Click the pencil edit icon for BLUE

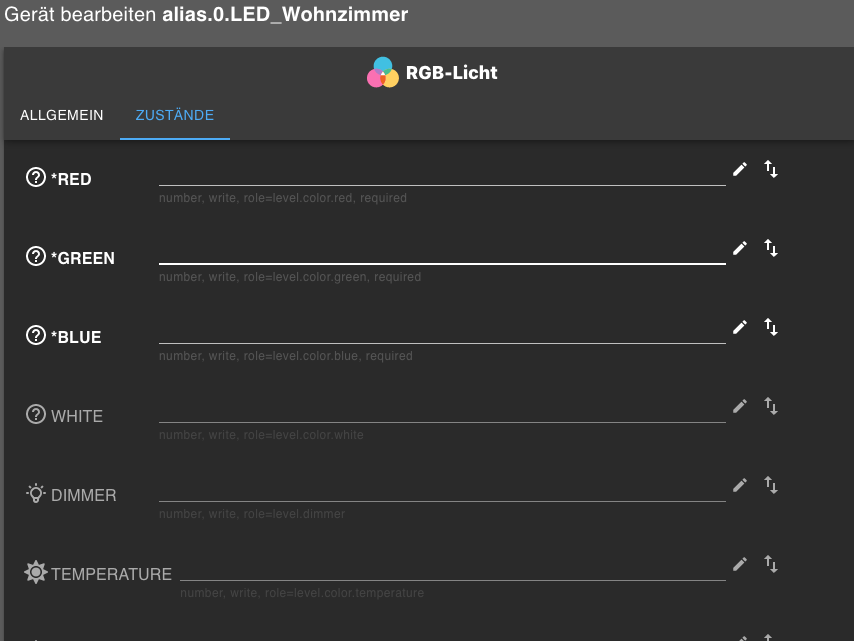(x=740, y=327)
